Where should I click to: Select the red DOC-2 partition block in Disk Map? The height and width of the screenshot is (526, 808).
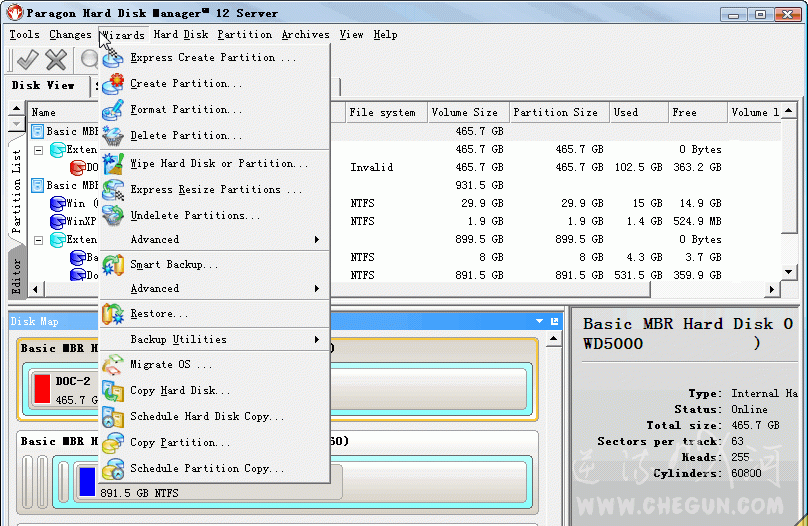(42, 389)
